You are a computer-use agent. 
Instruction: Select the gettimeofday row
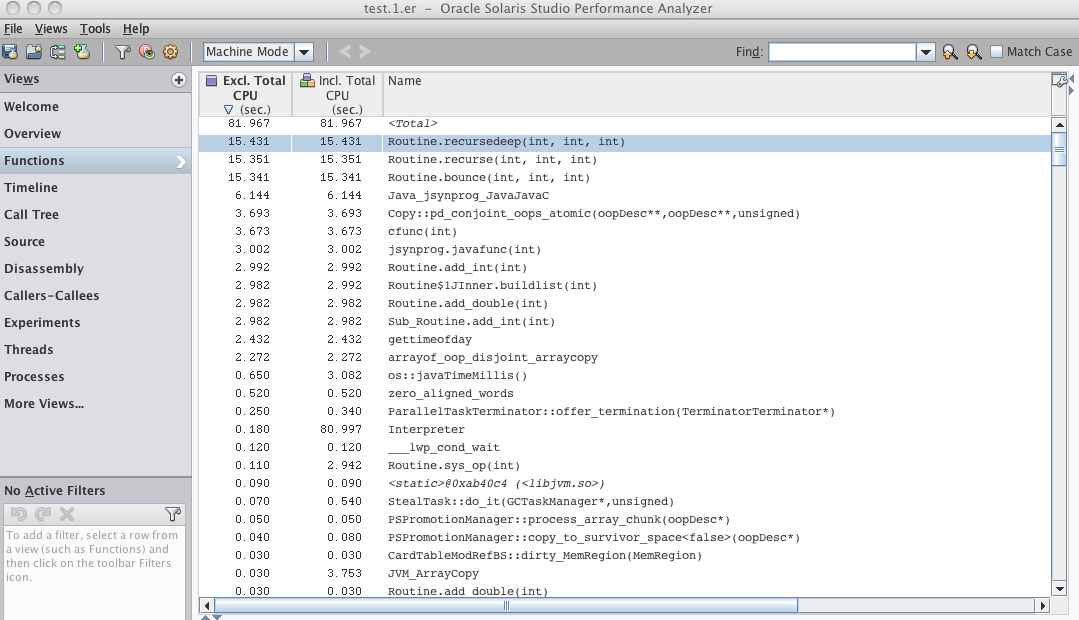point(625,339)
